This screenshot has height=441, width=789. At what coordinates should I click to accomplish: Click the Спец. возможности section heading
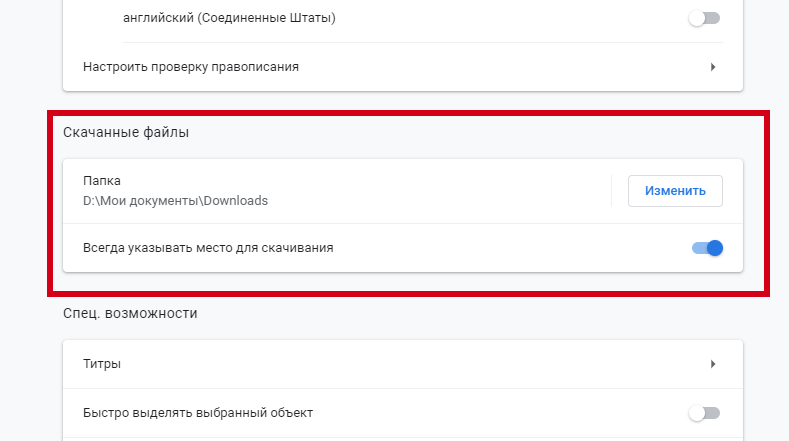[x=130, y=313]
